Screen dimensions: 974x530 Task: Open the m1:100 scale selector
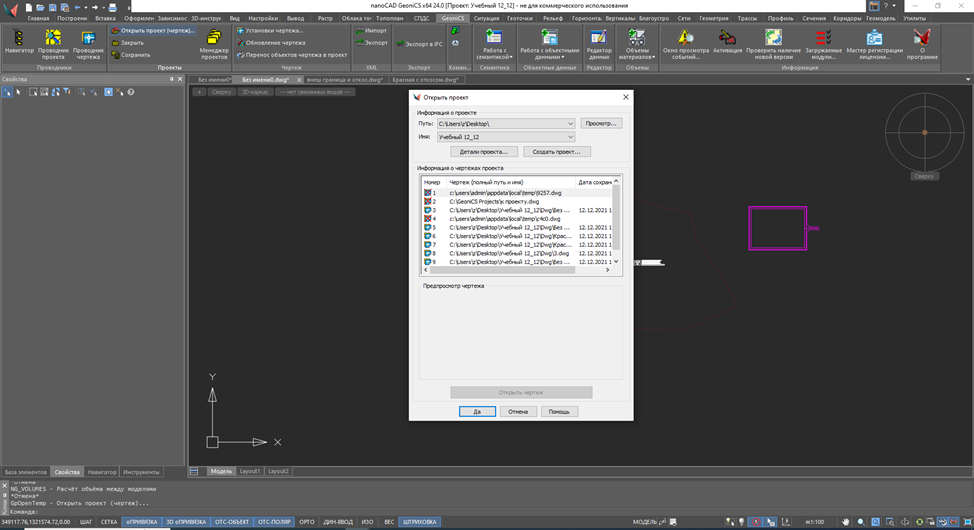coord(814,522)
